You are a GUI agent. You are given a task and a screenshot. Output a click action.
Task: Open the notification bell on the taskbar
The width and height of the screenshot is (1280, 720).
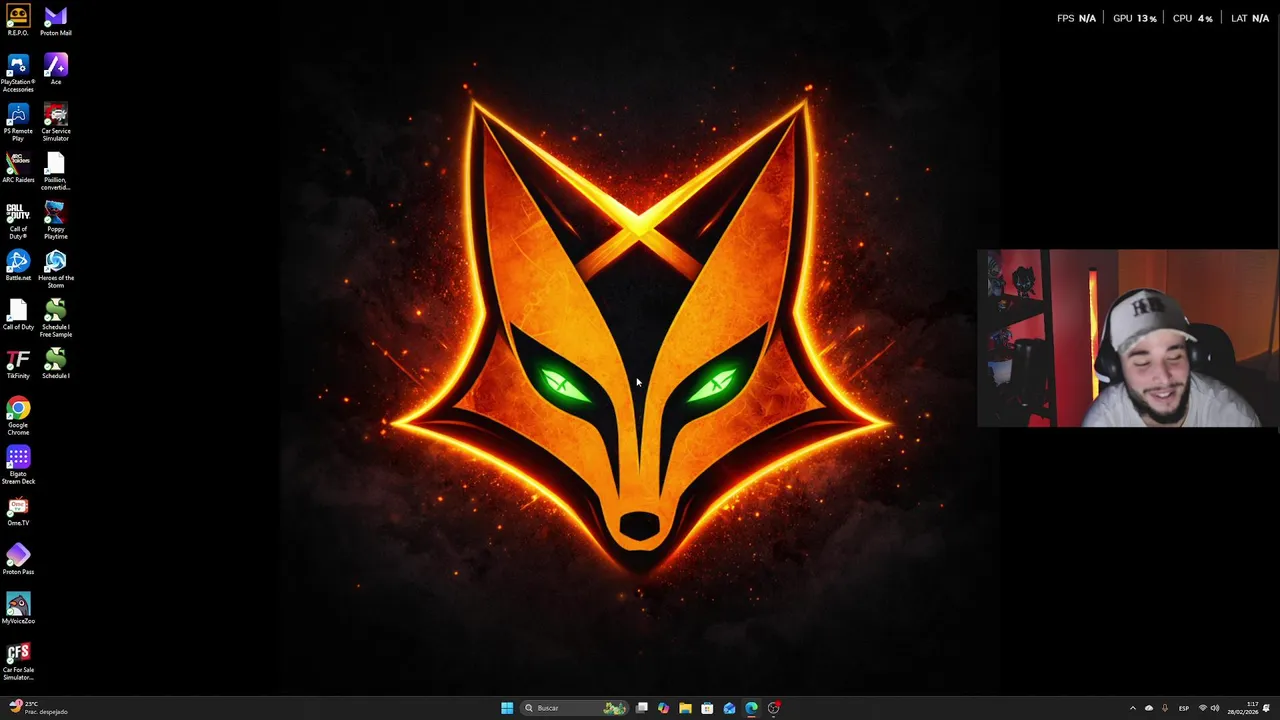(x=1267, y=708)
